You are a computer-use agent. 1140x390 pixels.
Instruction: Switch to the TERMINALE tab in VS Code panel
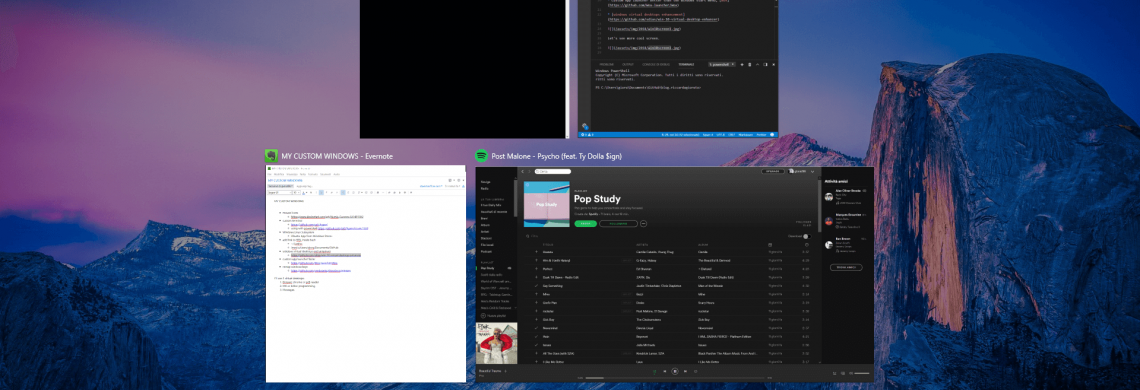pyautogui.click(x=686, y=64)
